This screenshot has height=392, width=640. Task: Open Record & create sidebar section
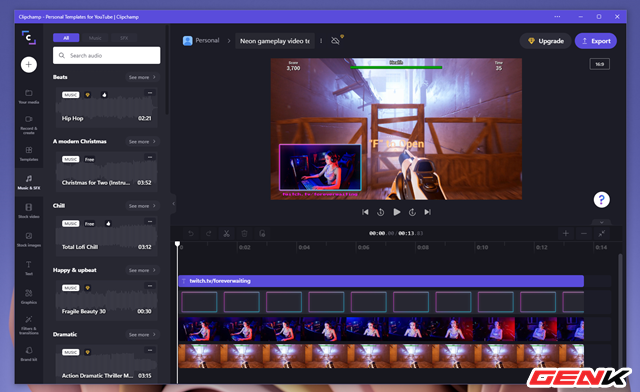click(29, 125)
